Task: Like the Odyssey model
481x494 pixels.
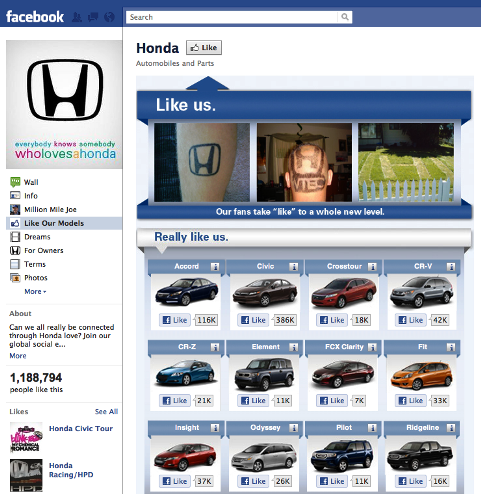Action: 253,481
